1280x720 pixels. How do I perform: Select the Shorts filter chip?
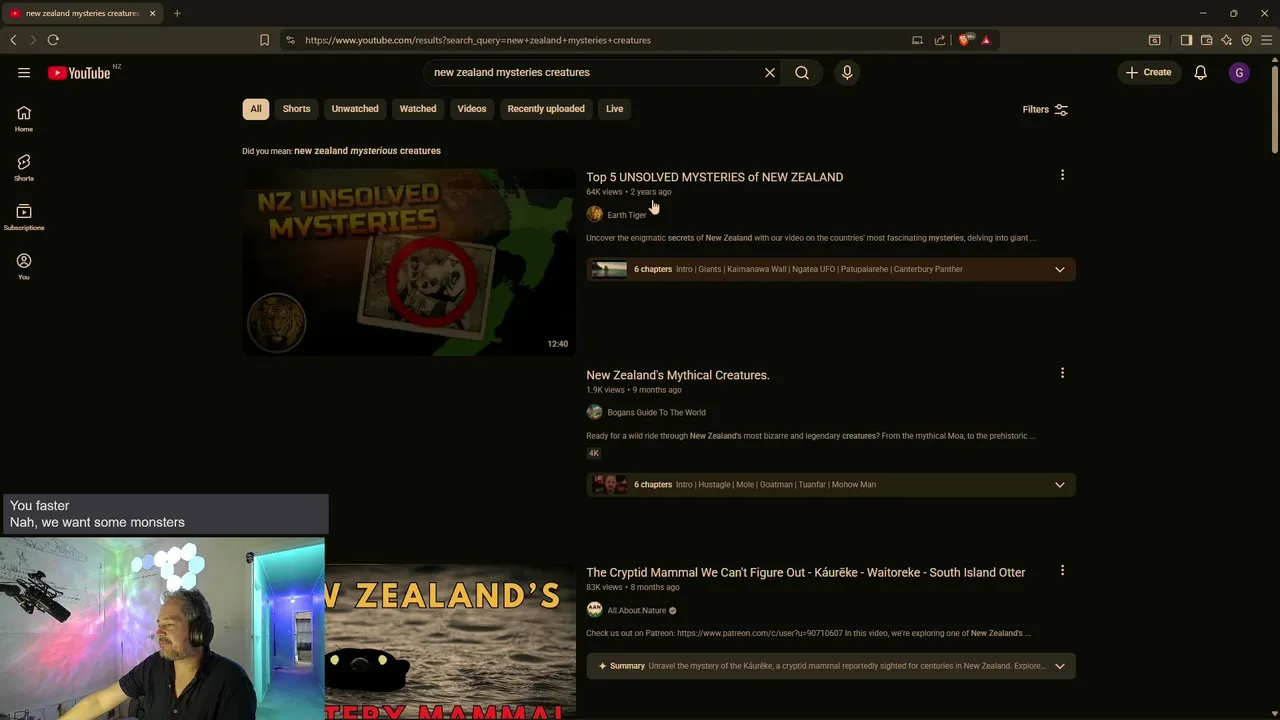click(296, 109)
